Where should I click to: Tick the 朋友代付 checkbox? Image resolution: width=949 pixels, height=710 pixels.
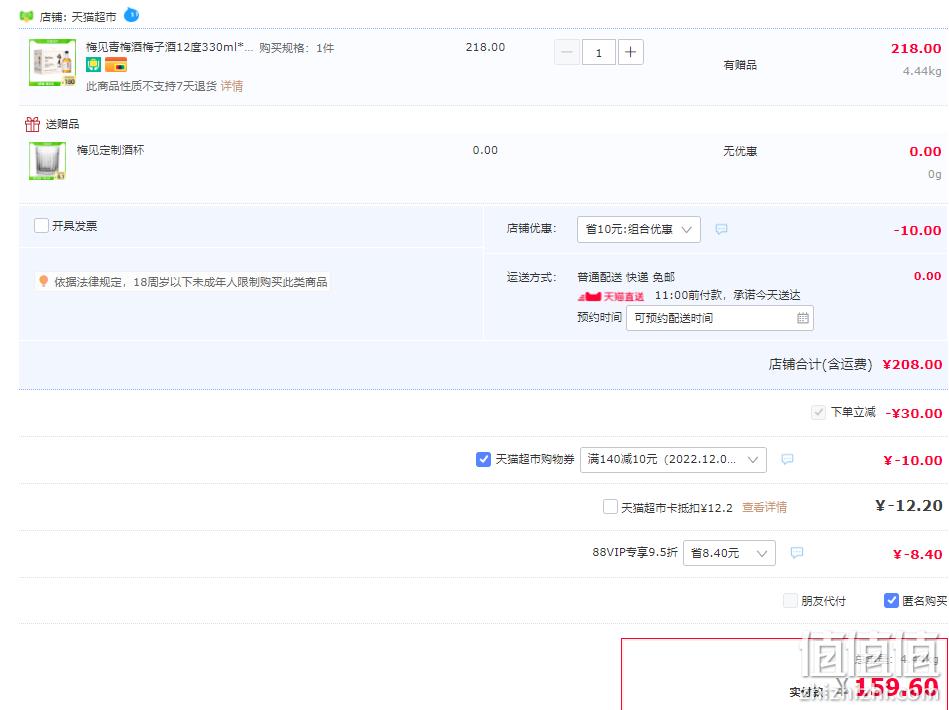790,600
